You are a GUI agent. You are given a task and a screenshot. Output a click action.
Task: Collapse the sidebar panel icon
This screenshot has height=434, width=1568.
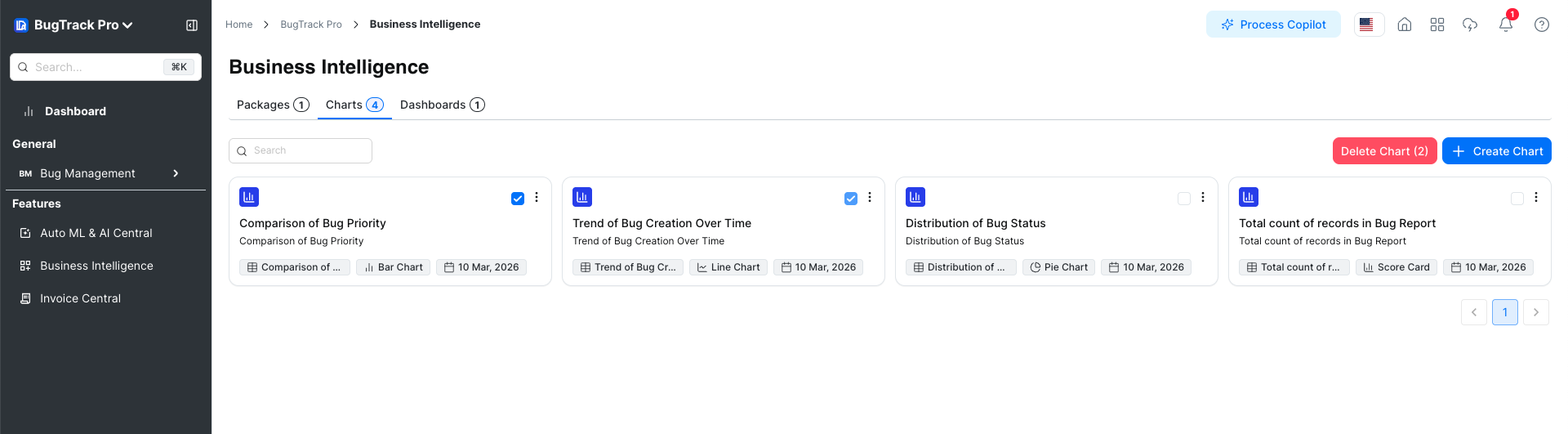click(192, 25)
